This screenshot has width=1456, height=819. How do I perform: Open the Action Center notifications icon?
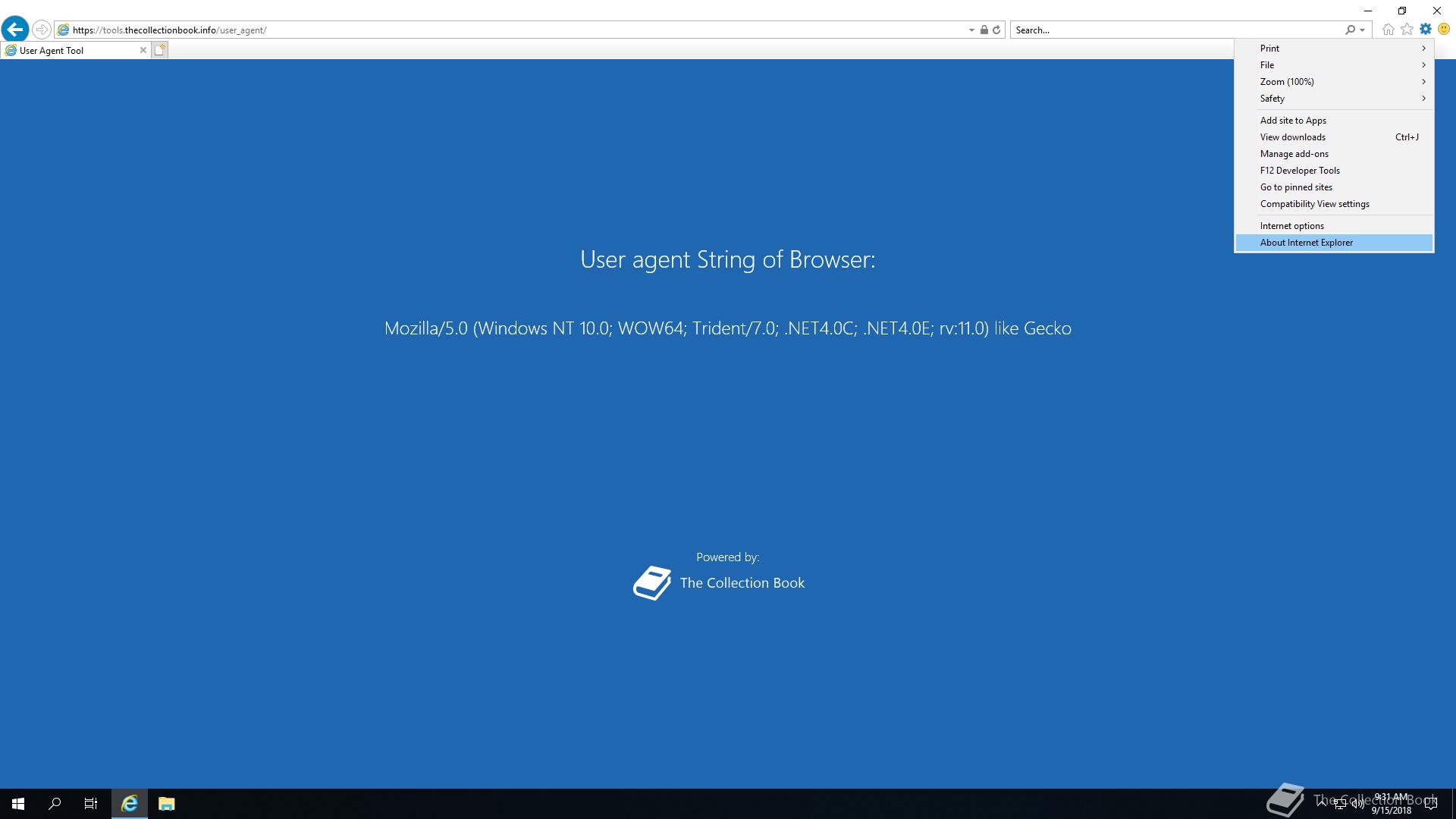1431,804
